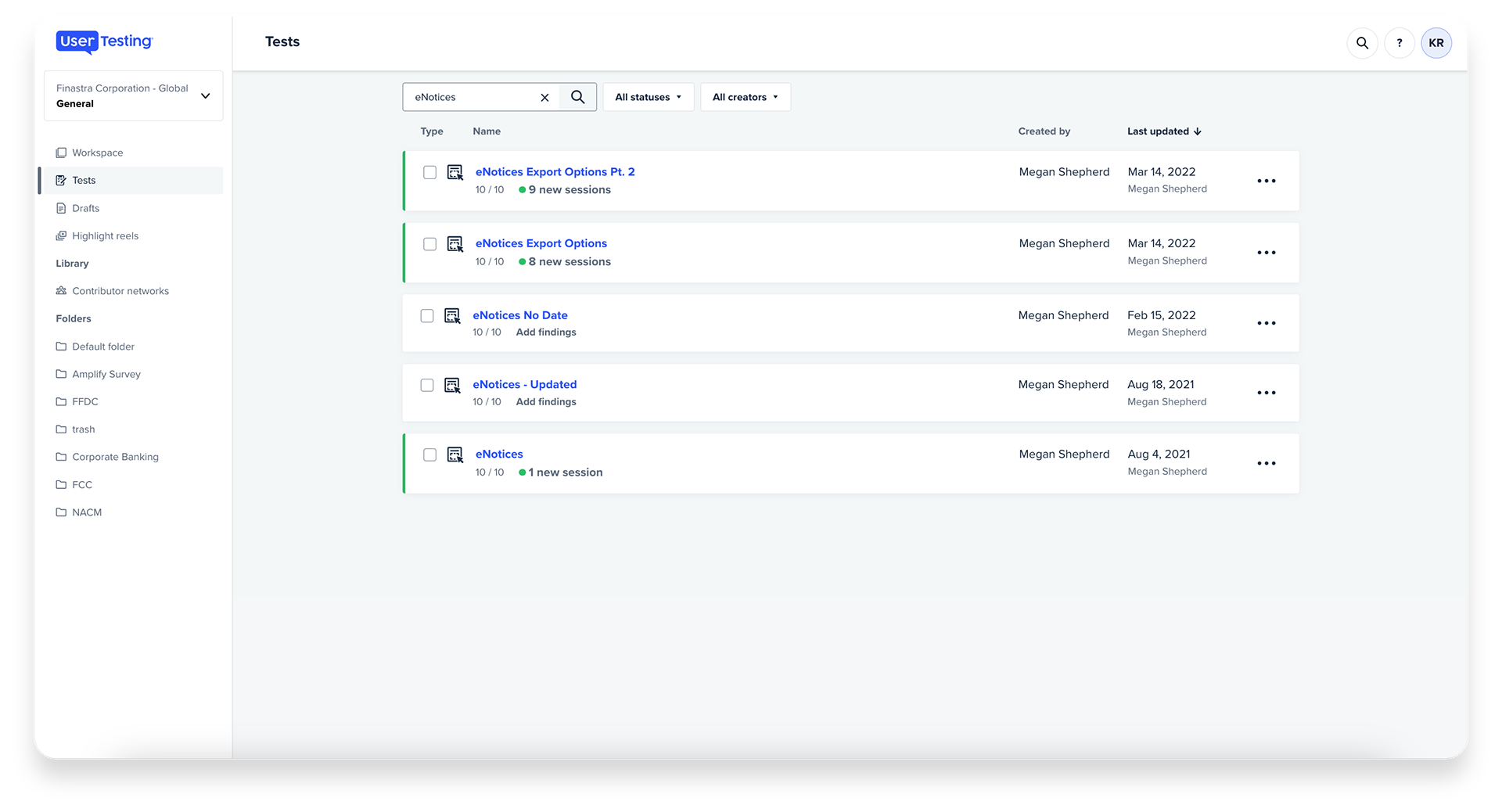The height and width of the screenshot is (812, 1502).
Task: Open more options for eNotices dated Aug 4, 2021
Action: (1267, 463)
